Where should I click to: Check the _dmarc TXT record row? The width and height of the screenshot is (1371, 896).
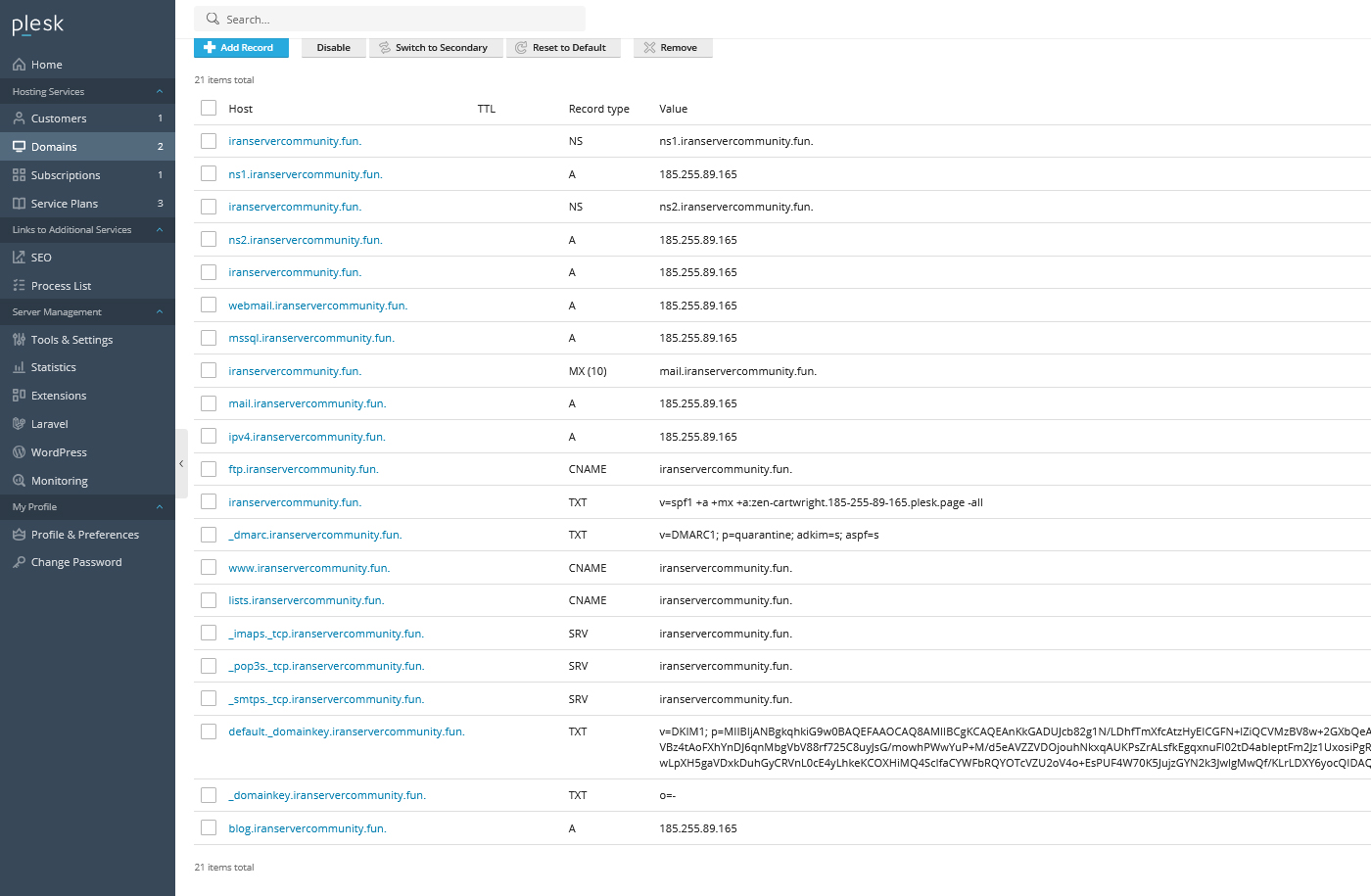(208, 535)
